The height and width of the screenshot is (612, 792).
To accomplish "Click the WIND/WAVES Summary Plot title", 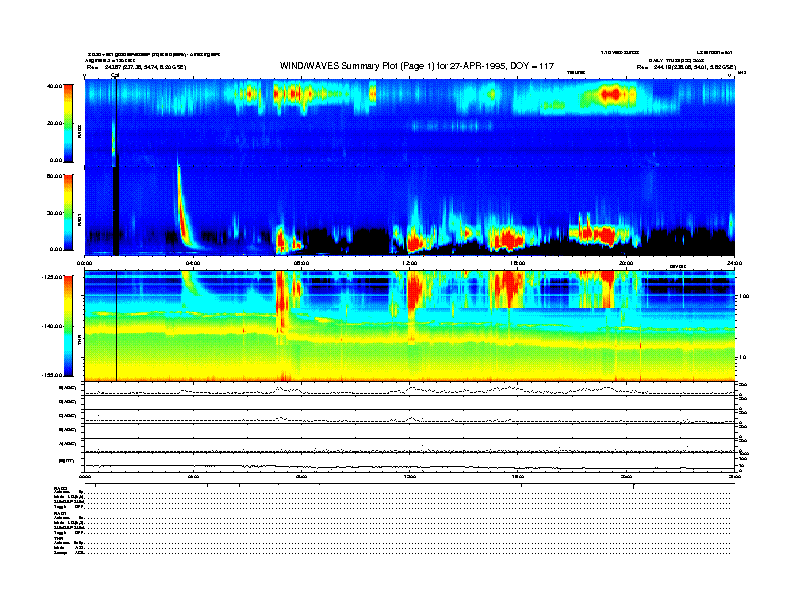I will 417,66.
